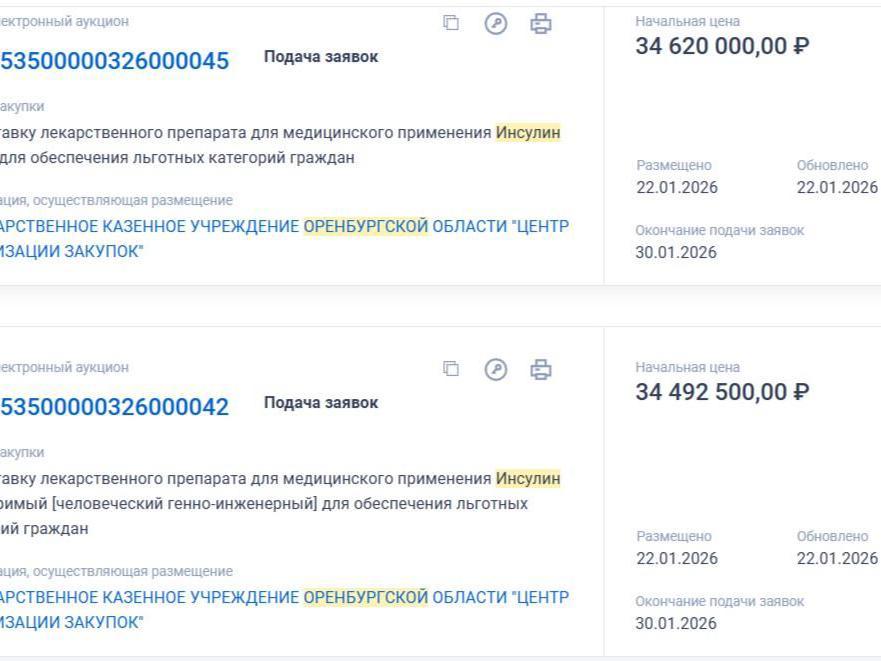Click the first card's 'Размещено' date
The image size is (881, 661).
pyautogui.click(x=677, y=188)
